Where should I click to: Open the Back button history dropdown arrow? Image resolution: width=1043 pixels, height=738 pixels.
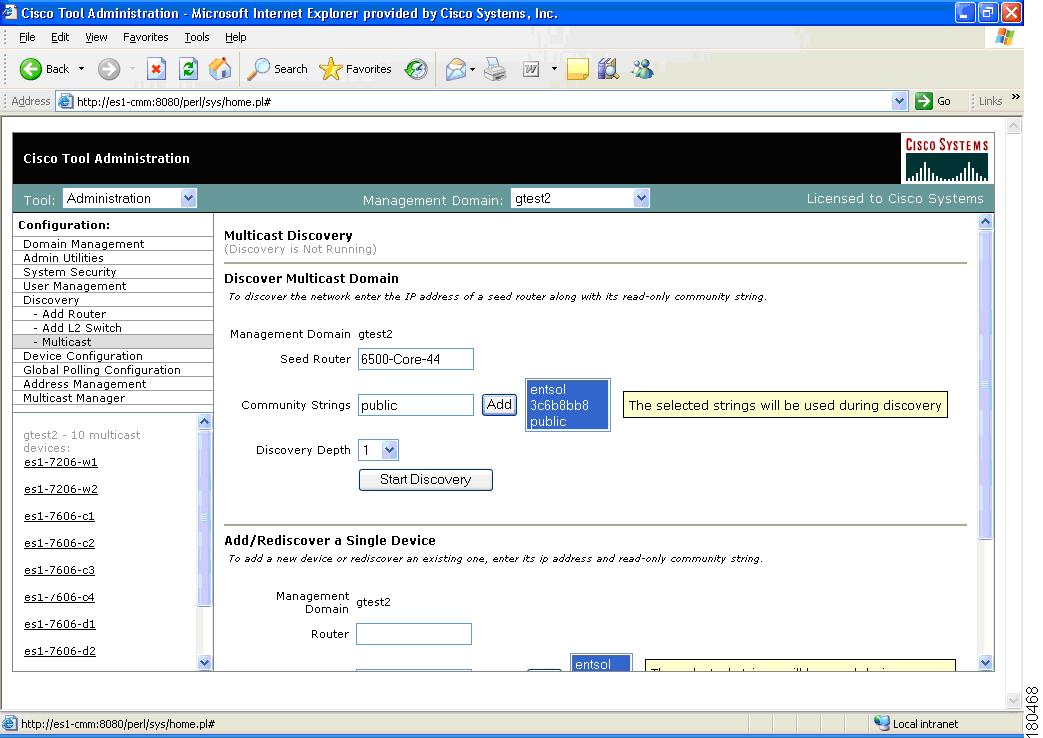pyautogui.click(x=81, y=69)
